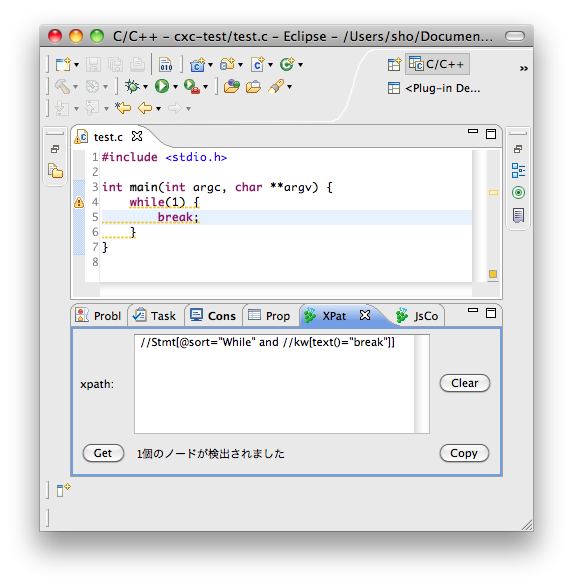
Task: Click the Get button
Action: tap(103, 453)
